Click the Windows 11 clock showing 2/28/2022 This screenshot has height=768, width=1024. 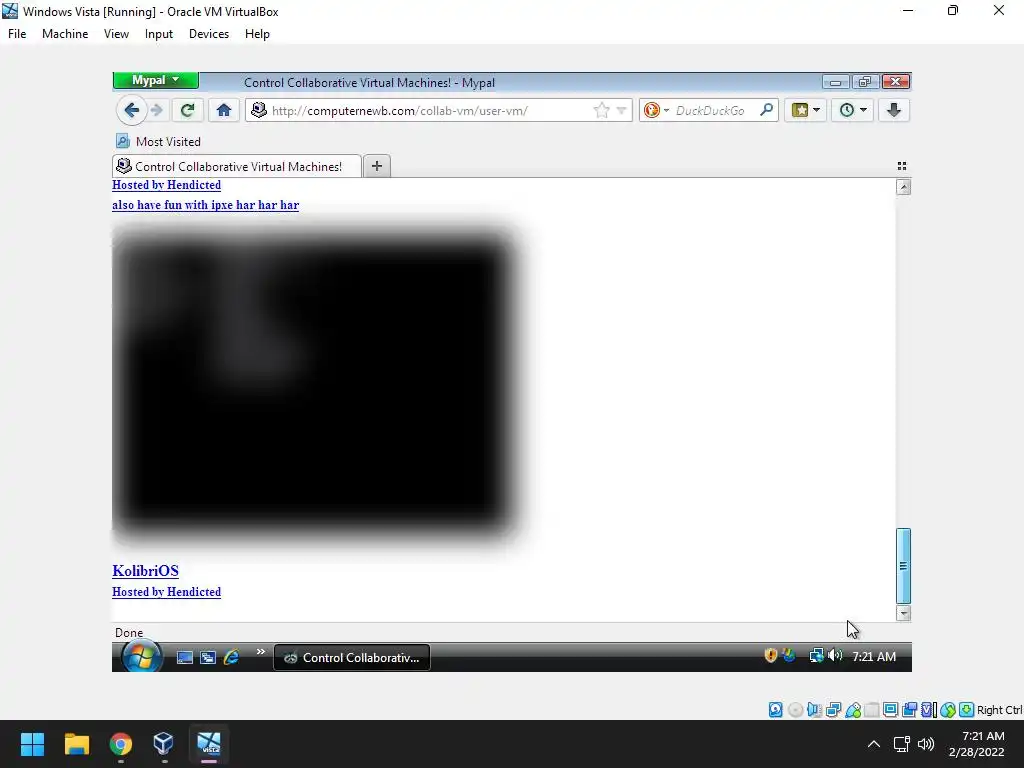976,744
